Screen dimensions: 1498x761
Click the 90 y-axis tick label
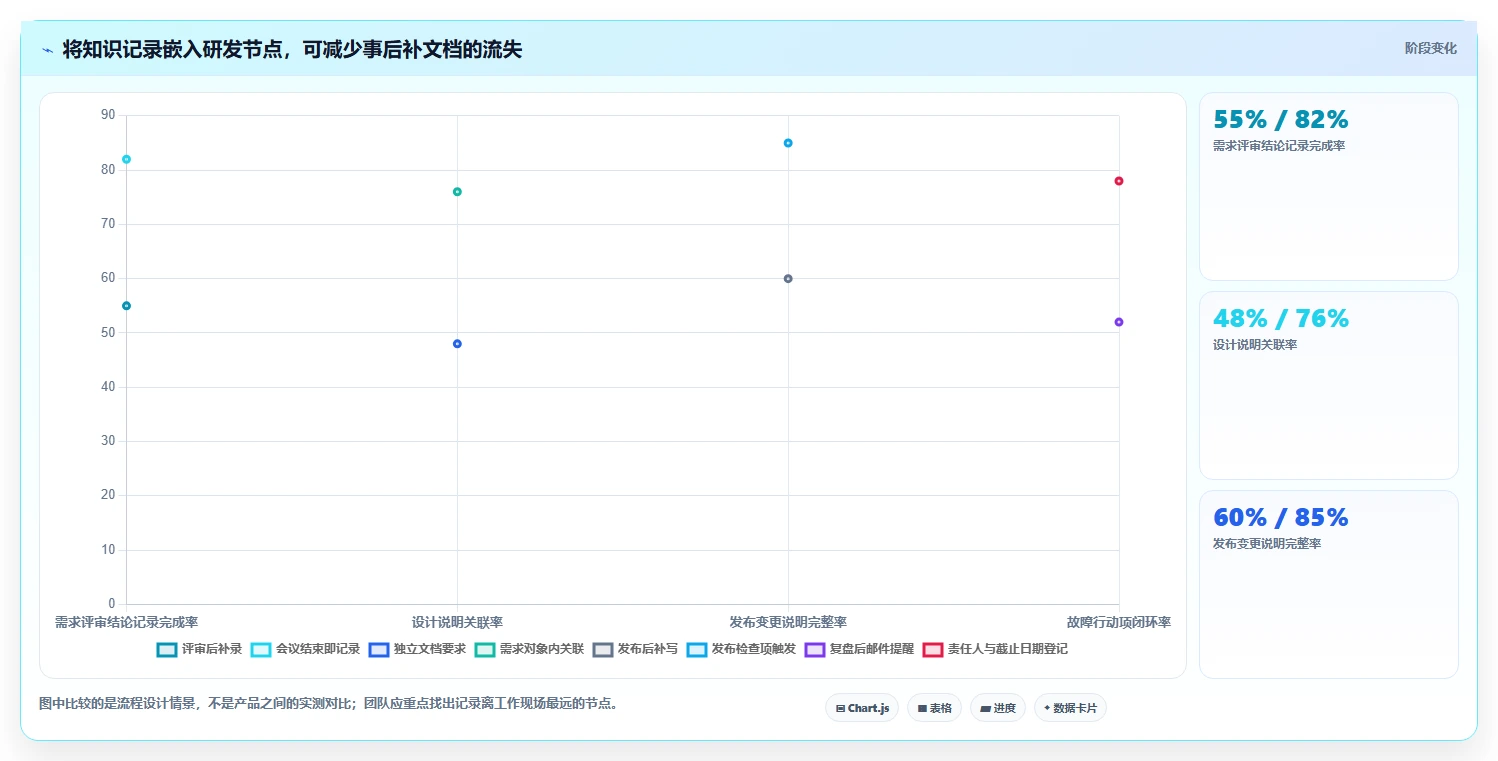click(x=108, y=115)
